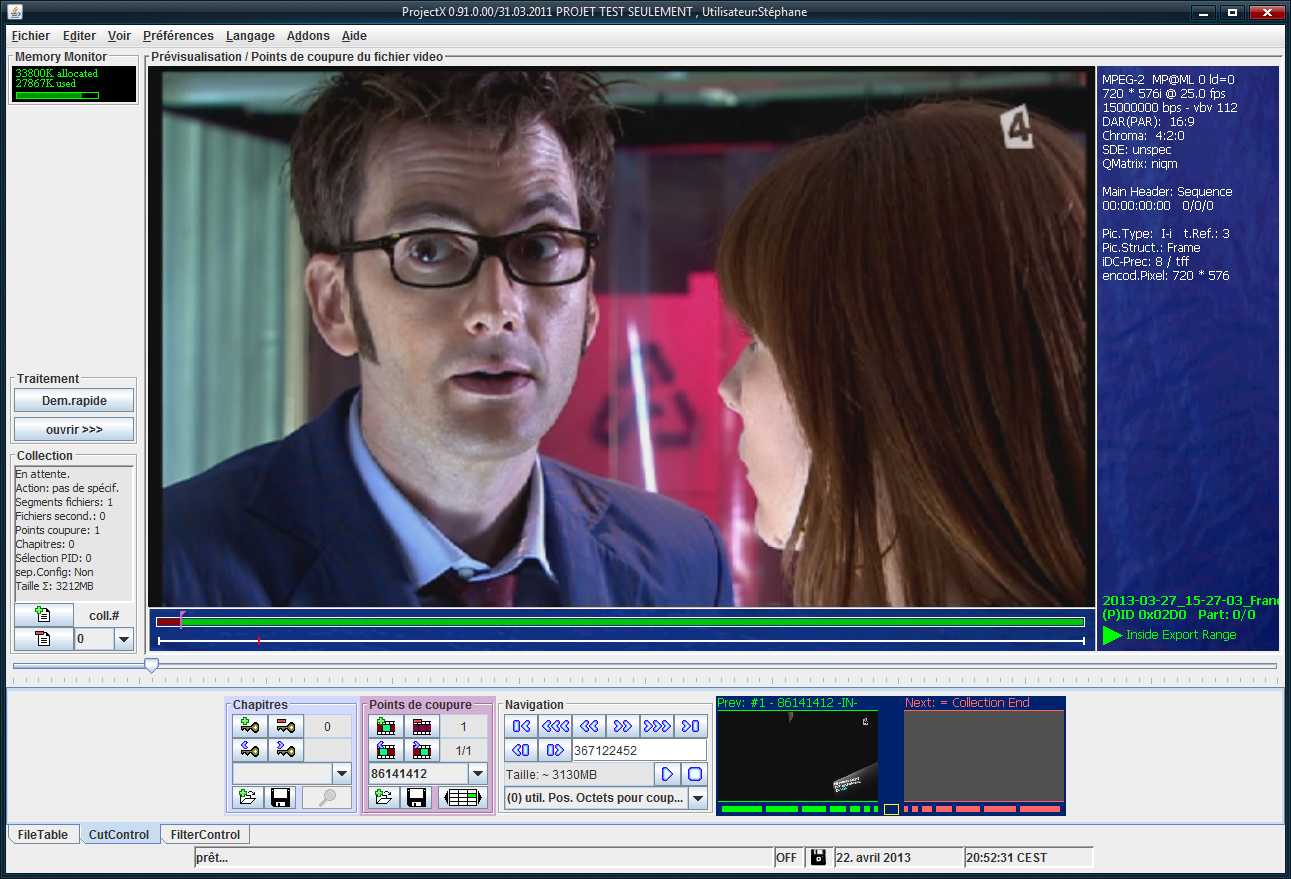Go to previous chapter key icon
This screenshot has width=1291, height=879.
coord(249,750)
